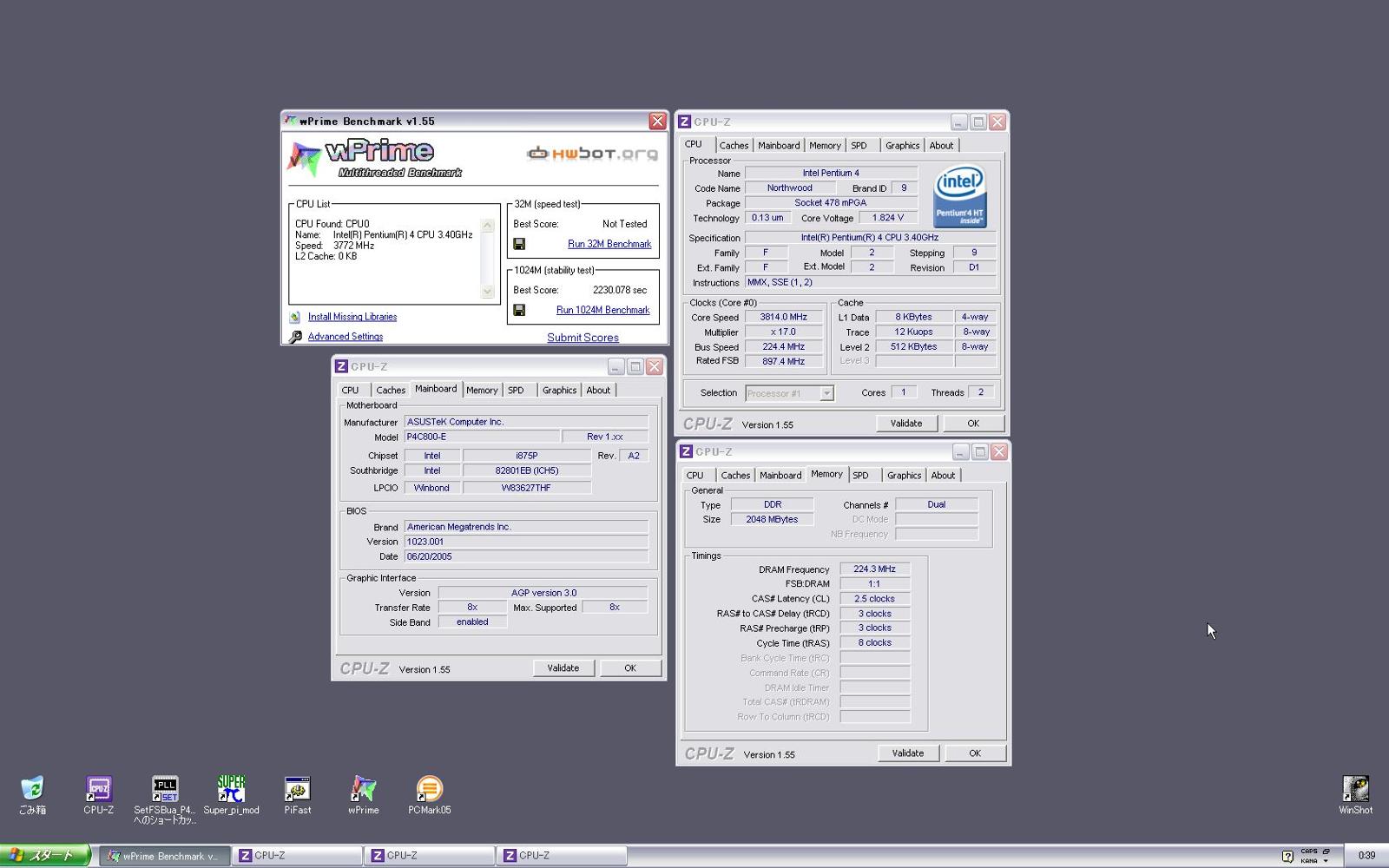Open the Start button
Viewport: 1389px width, 868px height.
tap(45, 855)
